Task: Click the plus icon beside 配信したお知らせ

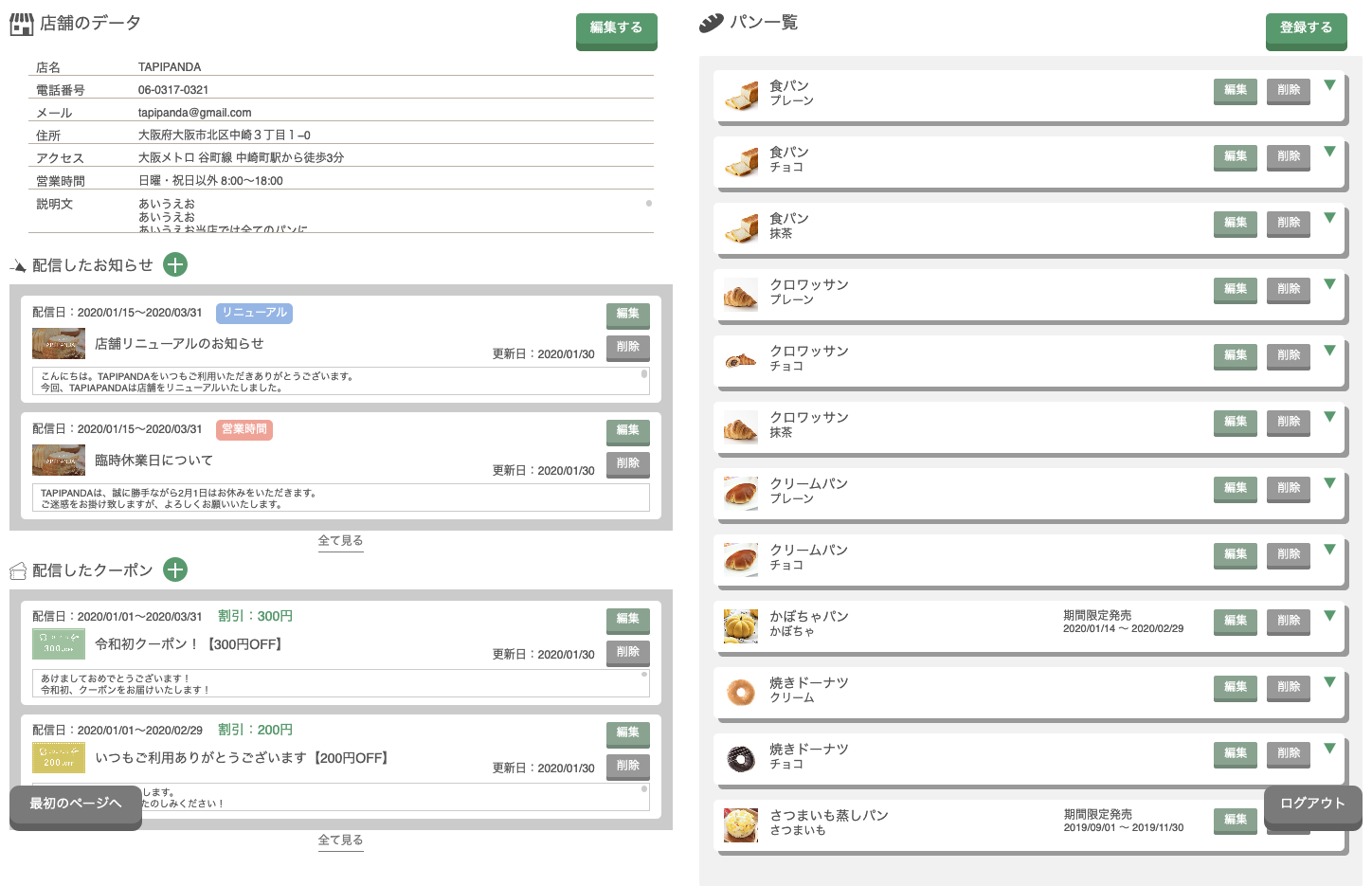Action: pos(175,264)
